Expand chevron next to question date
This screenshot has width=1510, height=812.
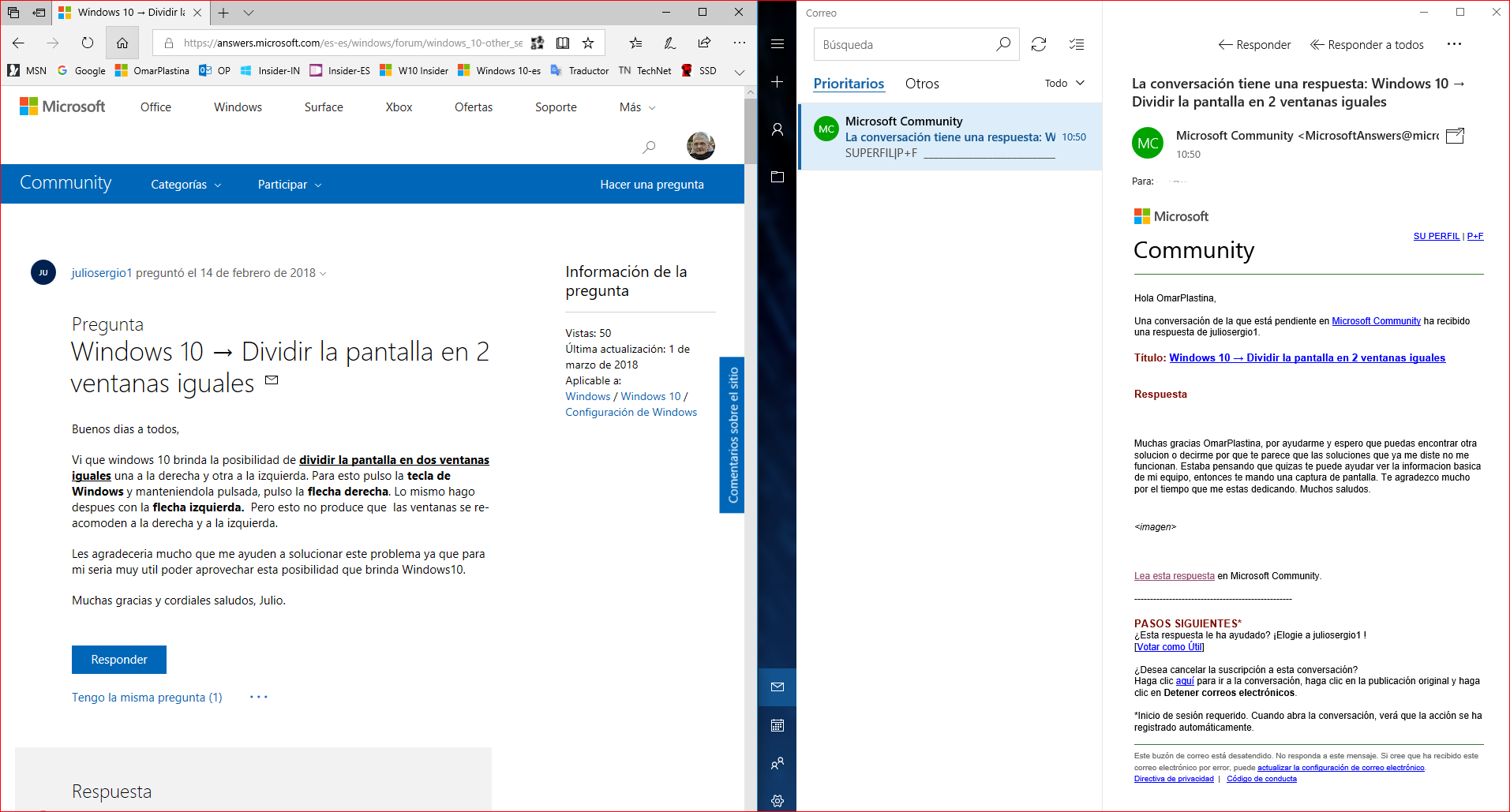coord(323,274)
